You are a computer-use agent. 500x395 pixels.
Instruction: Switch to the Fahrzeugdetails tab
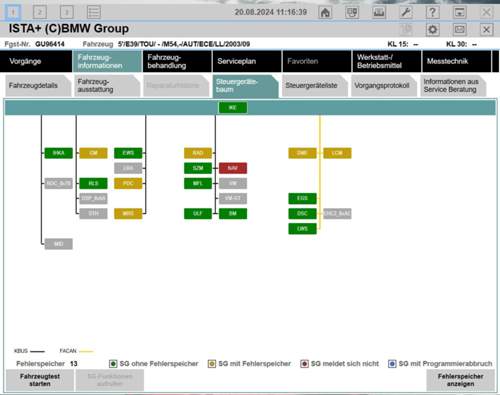pyautogui.click(x=38, y=86)
